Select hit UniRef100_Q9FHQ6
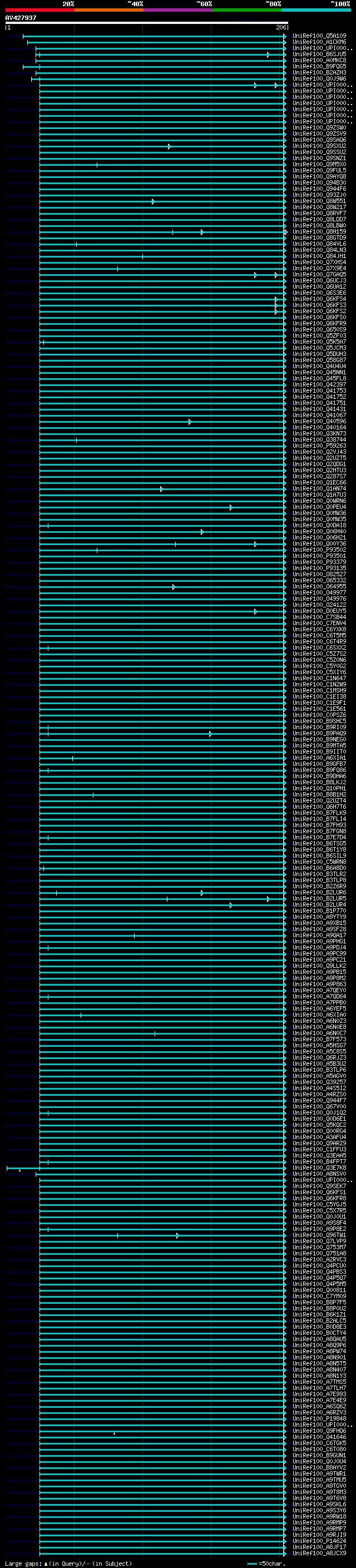Image resolution: width=356 pixels, height=1568 pixels. pyautogui.click(x=319, y=1431)
